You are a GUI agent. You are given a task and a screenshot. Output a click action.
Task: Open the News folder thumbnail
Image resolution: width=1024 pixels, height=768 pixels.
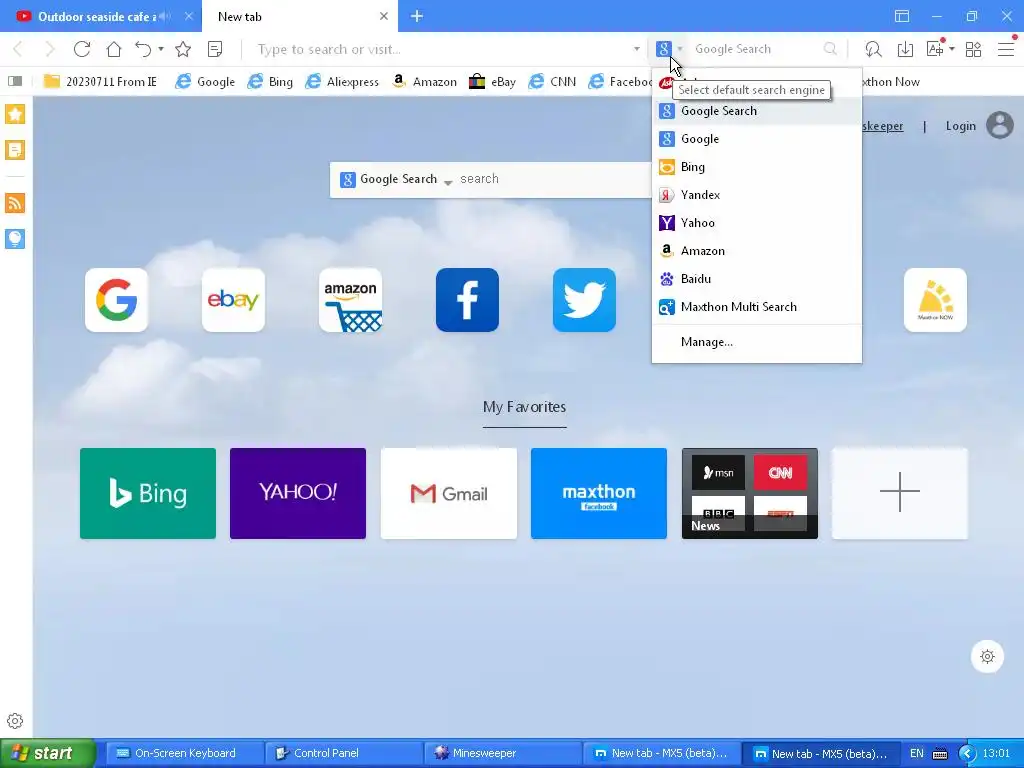tap(750, 493)
